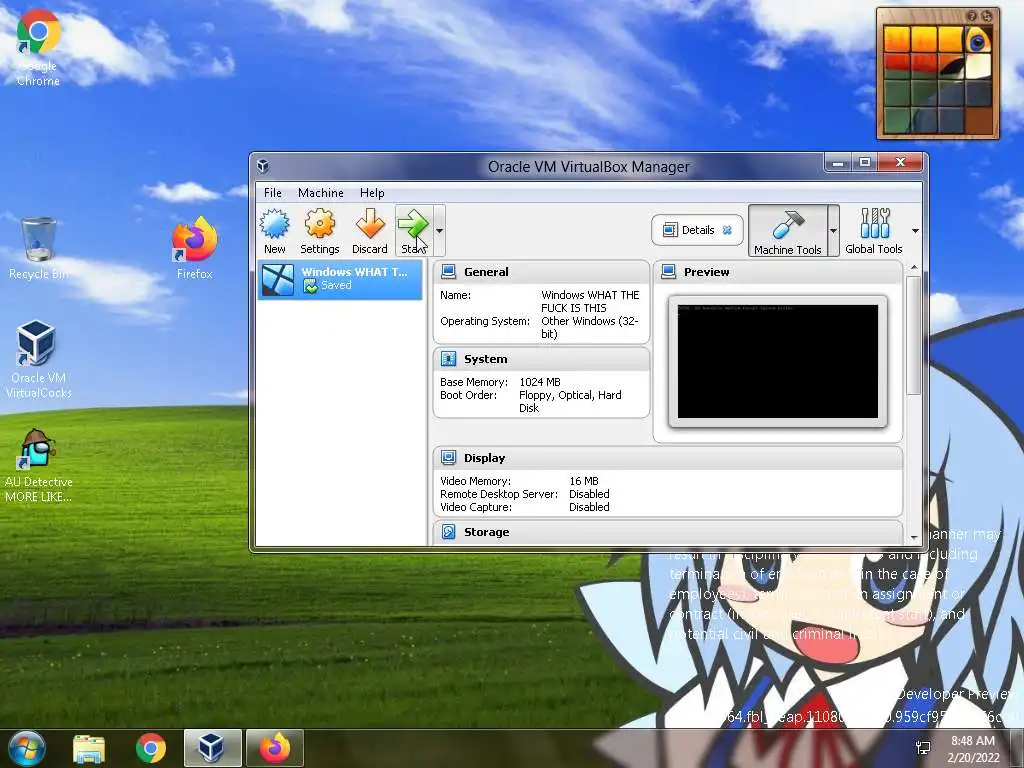Screen dimensions: 1024x768
Task: Click the VirtualBox taskbar button
Action: click(x=212, y=748)
